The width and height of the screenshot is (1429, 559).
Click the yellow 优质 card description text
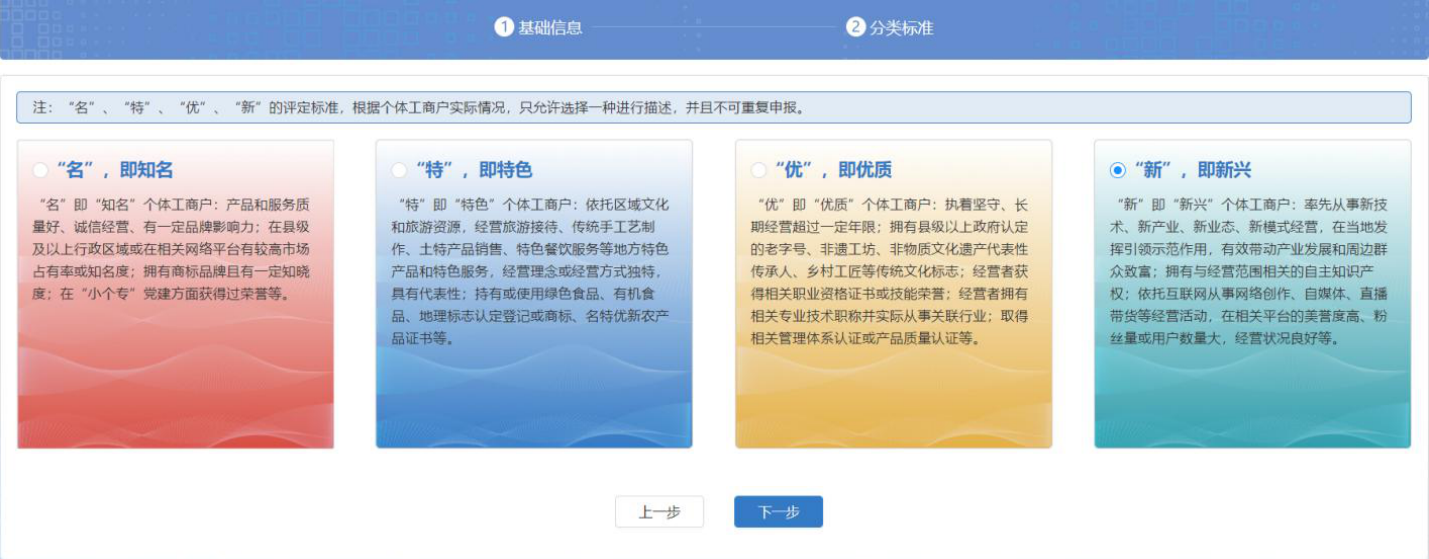(x=892, y=271)
